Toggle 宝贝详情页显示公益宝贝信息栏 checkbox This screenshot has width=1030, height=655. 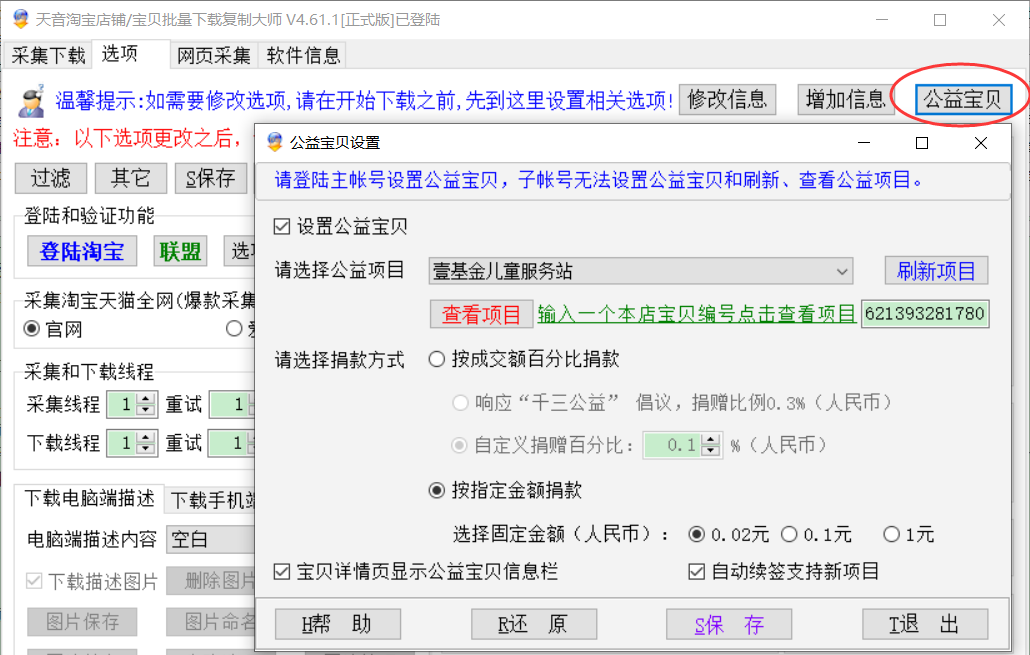coord(282,572)
